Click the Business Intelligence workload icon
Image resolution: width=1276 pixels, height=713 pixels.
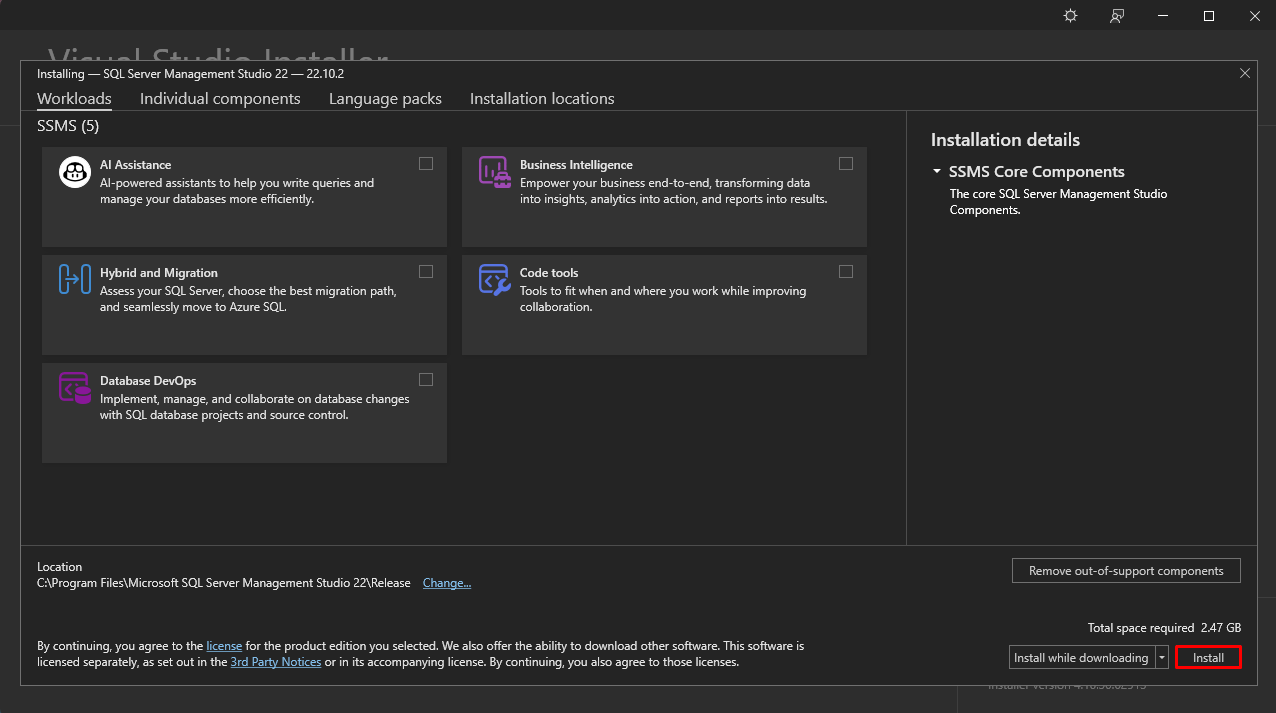pyautogui.click(x=495, y=172)
